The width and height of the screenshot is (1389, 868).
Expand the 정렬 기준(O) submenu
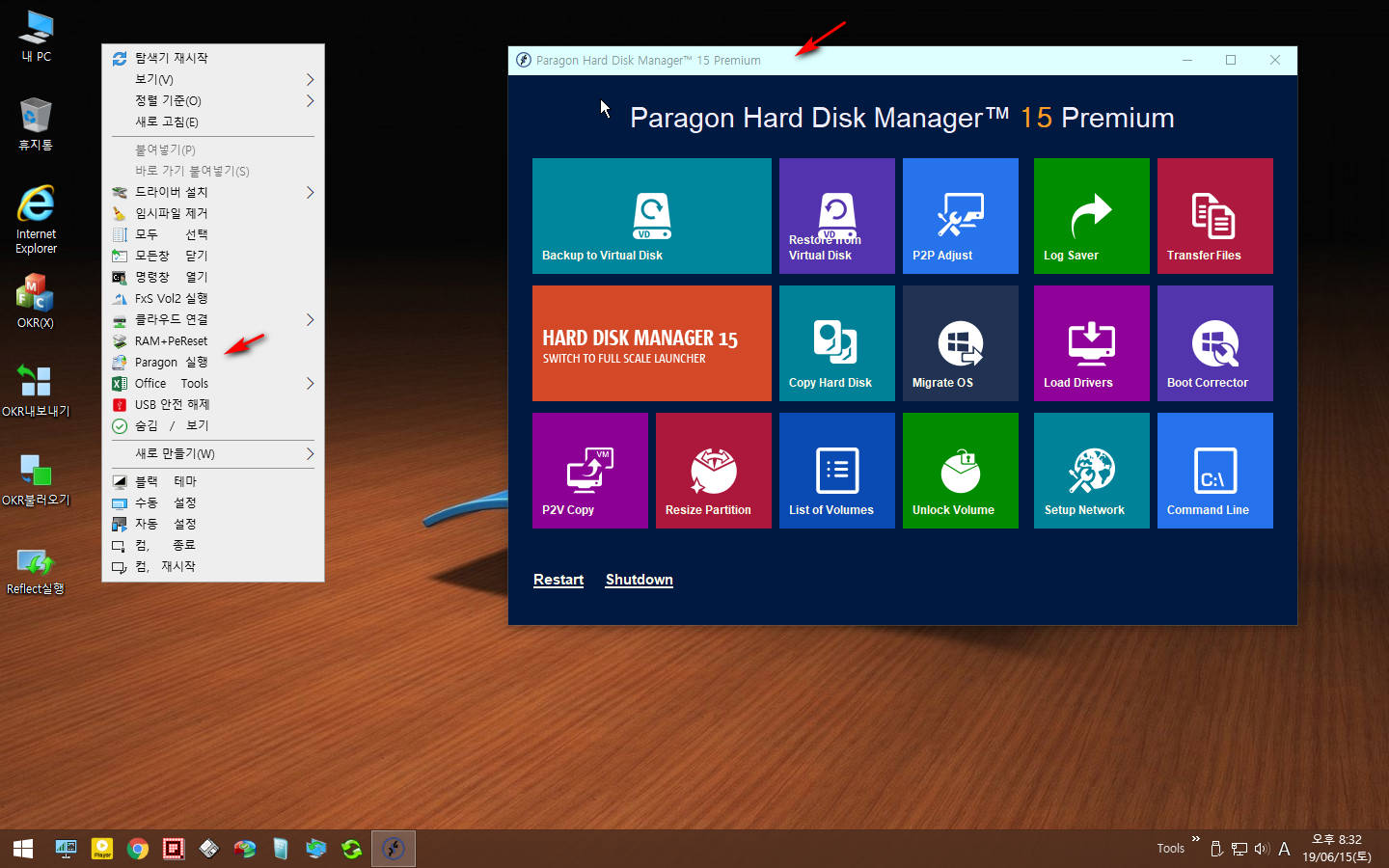pyautogui.click(x=213, y=100)
